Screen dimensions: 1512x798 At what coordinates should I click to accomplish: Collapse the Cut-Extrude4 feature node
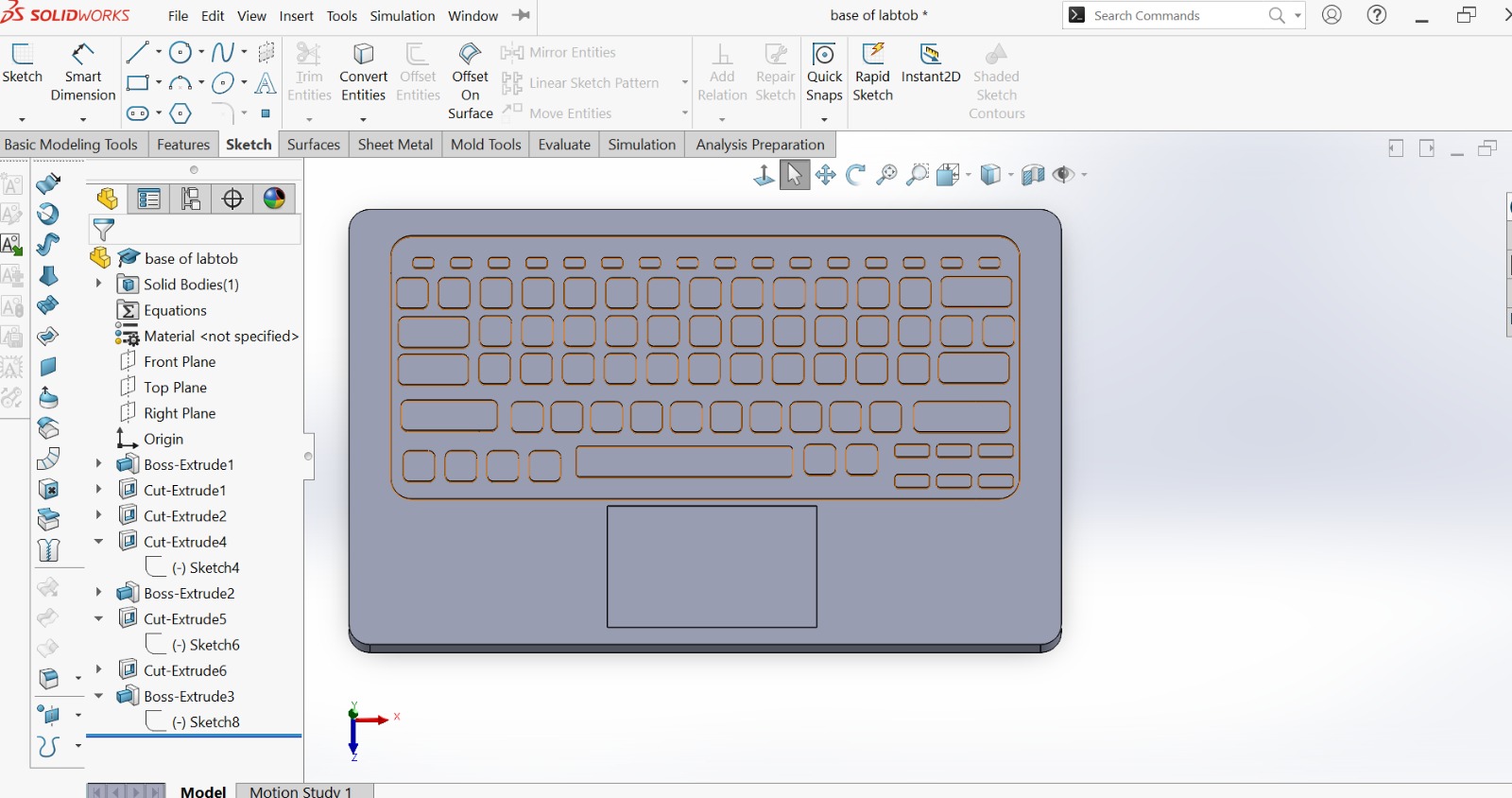pos(98,541)
